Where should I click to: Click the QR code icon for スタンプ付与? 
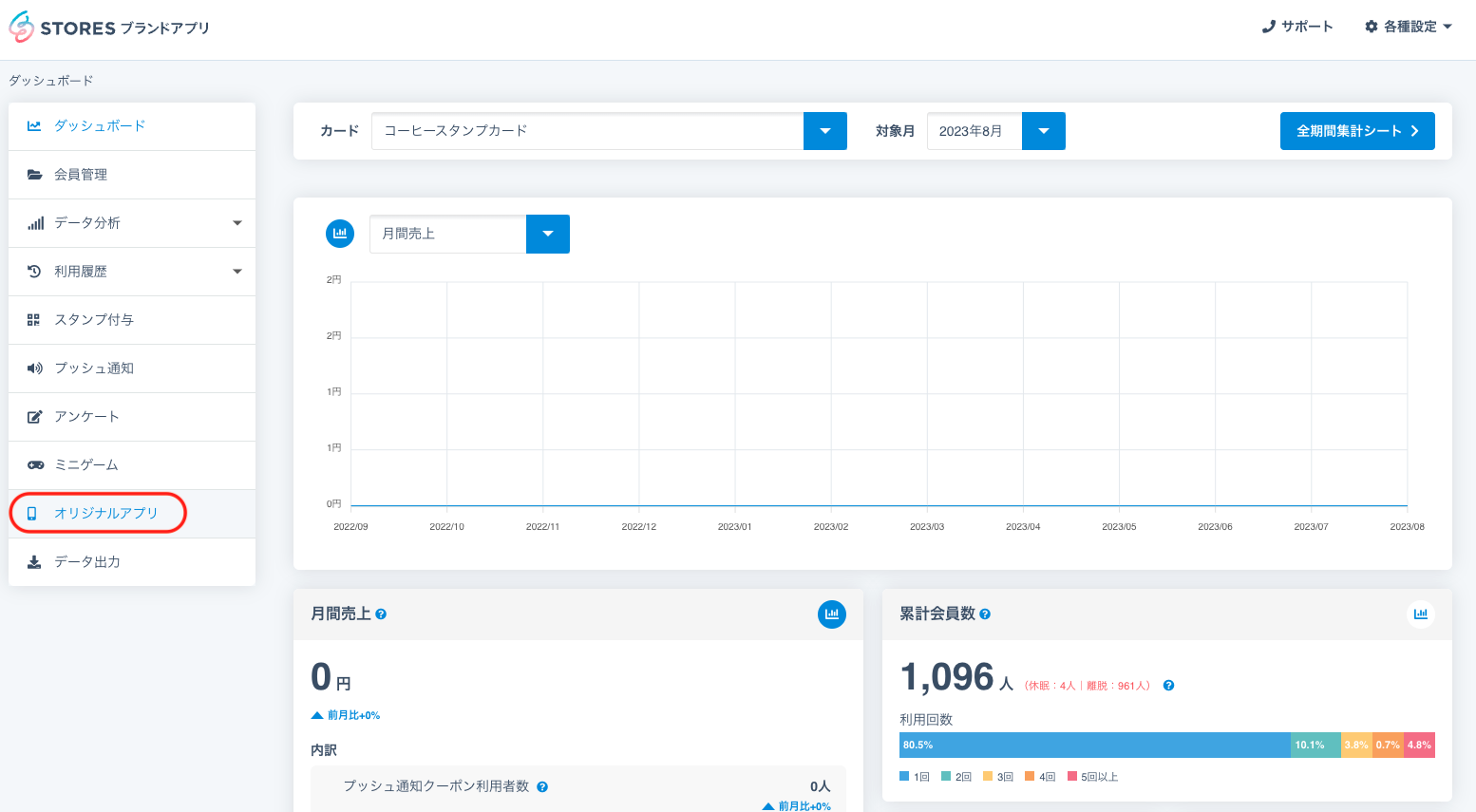pos(33,320)
